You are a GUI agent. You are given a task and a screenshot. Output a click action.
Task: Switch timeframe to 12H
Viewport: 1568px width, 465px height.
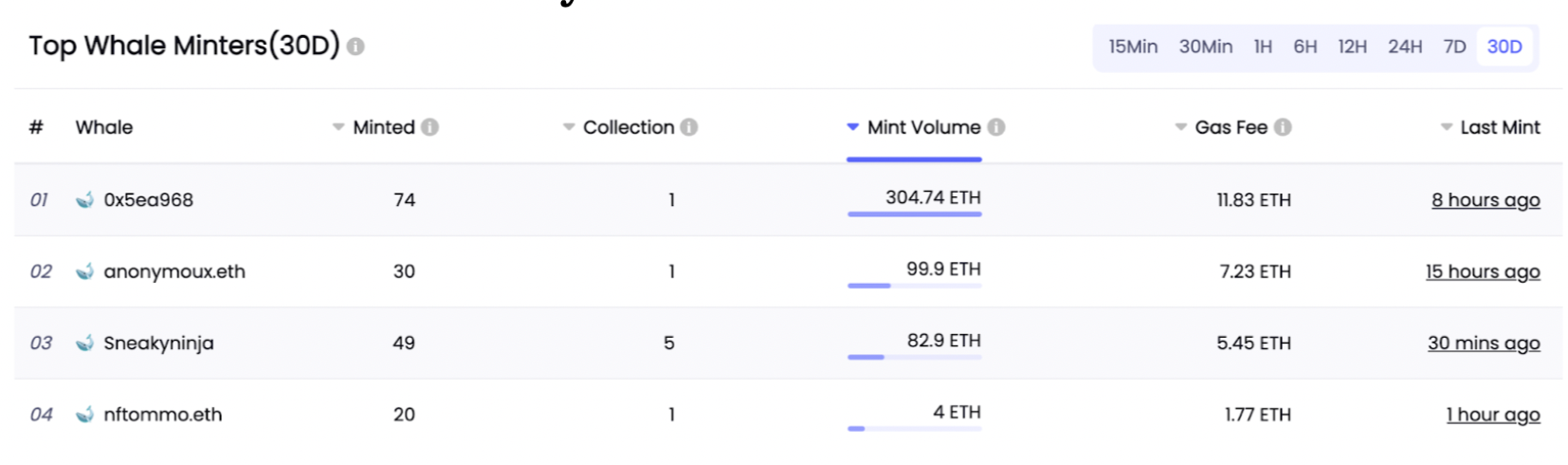pyautogui.click(x=1352, y=46)
